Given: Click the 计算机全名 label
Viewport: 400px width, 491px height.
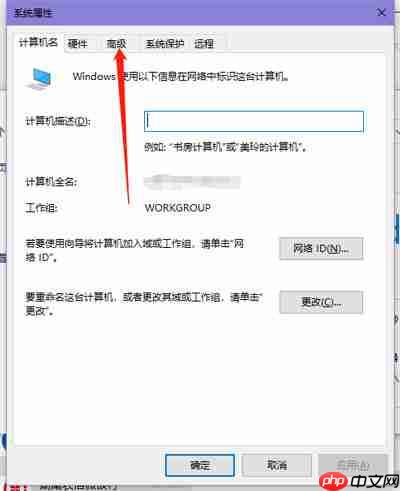Looking at the screenshot, I should pyautogui.click(x=51, y=182).
